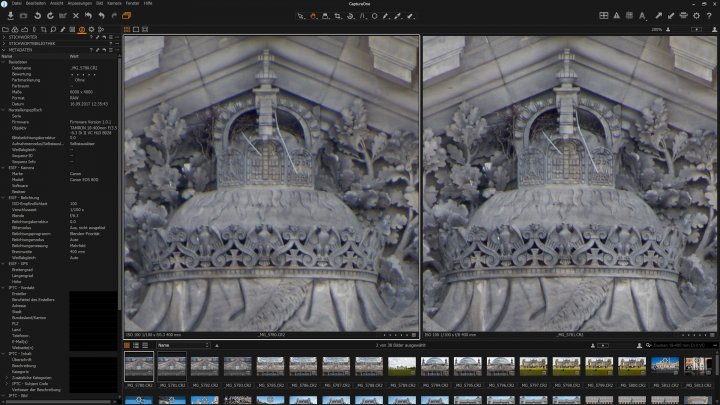Open preferences gear icon at top right
Screen dimensions: 720x405
pos(696,16)
